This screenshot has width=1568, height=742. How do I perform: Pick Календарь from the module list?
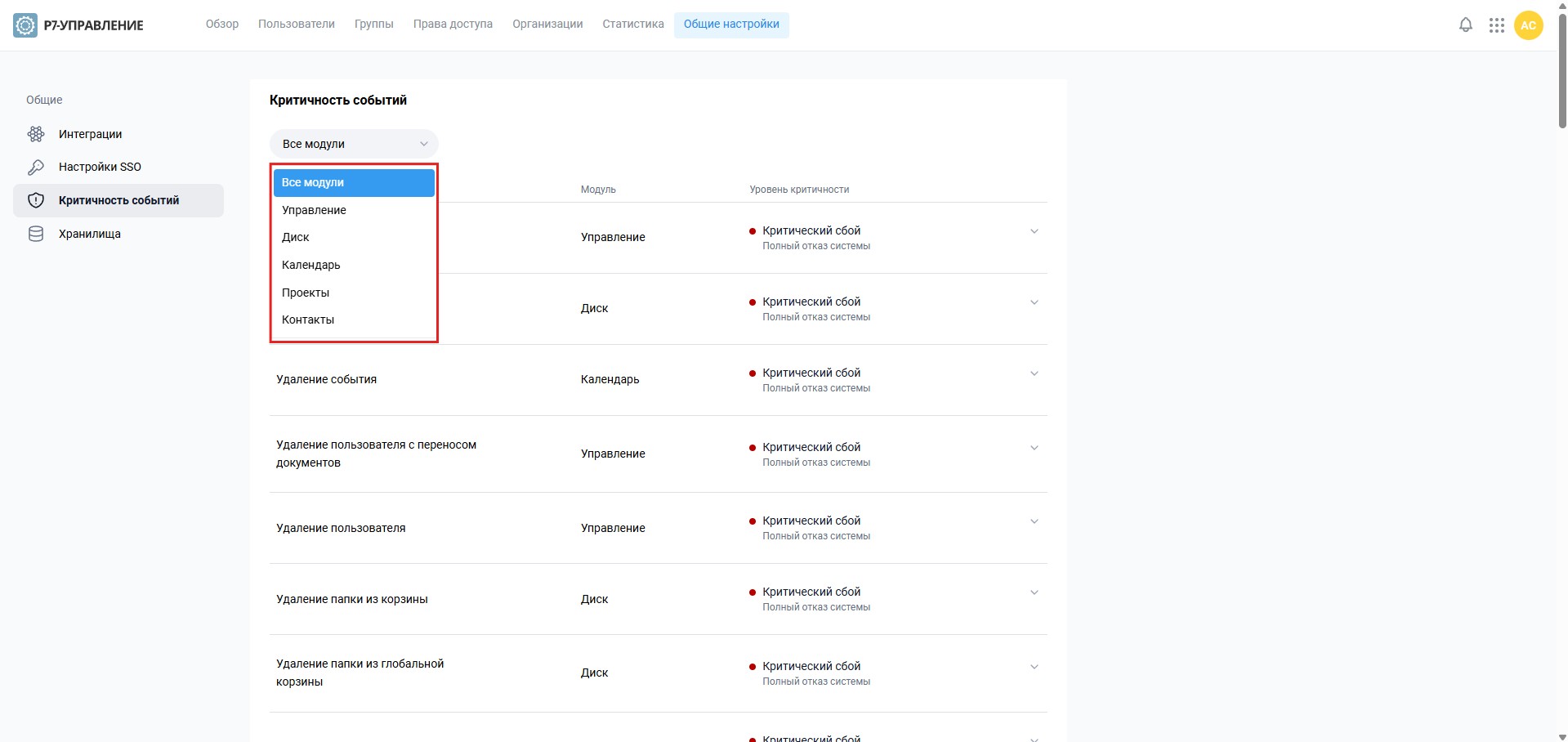pyautogui.click(x=354, y=265)
